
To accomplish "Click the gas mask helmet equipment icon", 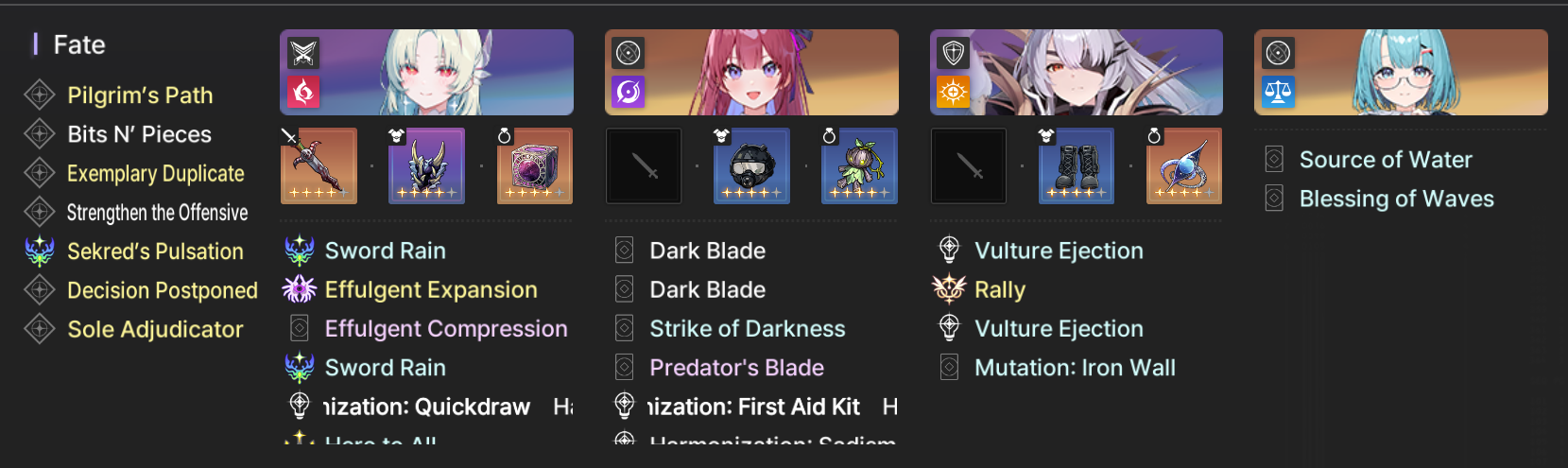I will pos(751,166).
